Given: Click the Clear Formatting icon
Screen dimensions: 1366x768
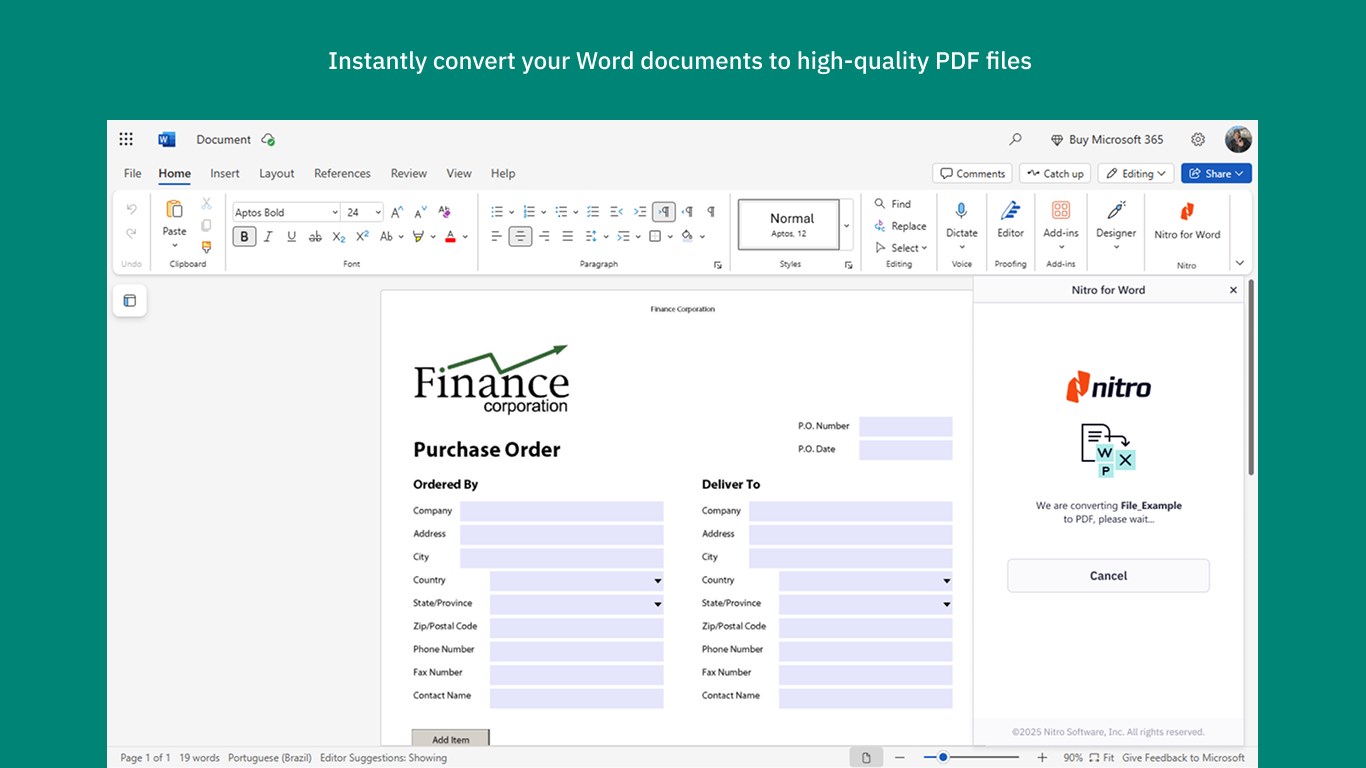Looking at the screenshot, I should point(444,212).
